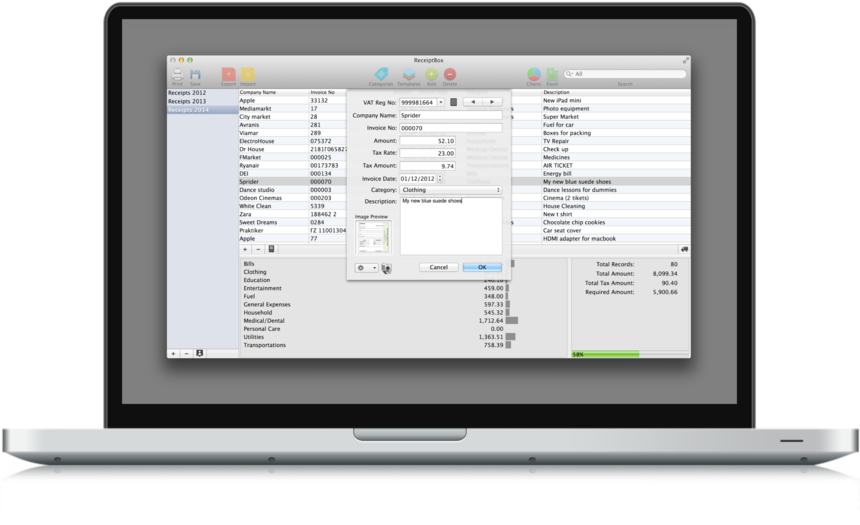Select Receipts 2013 in the sidebar
This screenshot has height=525, width=860.
coord(187,101)
